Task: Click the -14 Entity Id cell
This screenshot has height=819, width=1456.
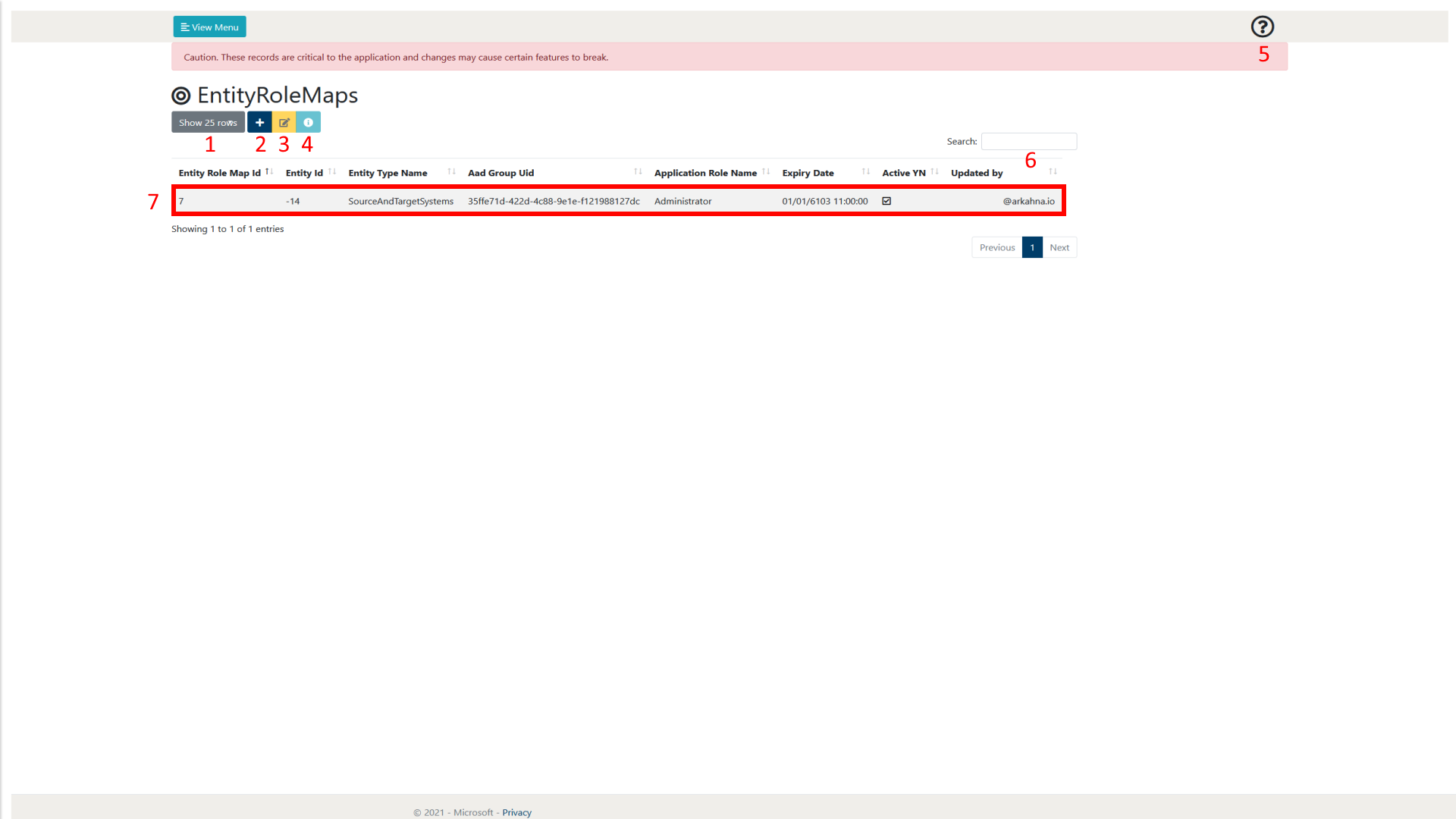Action: 293,201
